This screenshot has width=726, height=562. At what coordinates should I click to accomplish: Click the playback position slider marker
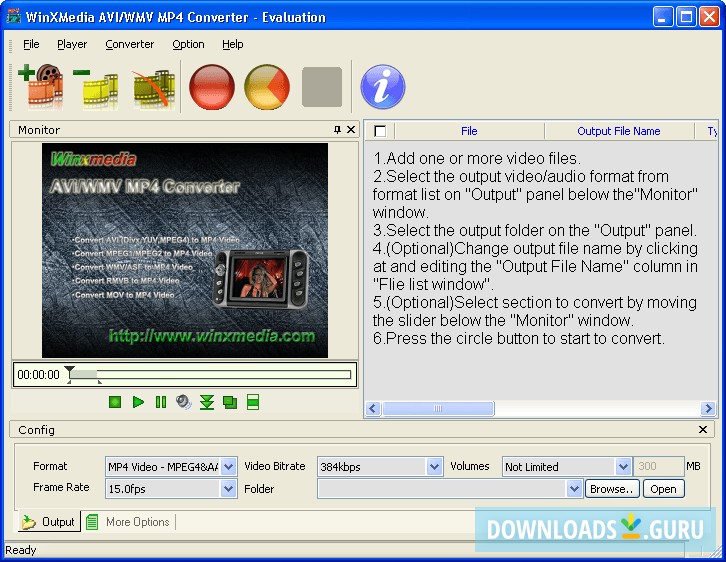pyautogui.click(x=69, y=370)
